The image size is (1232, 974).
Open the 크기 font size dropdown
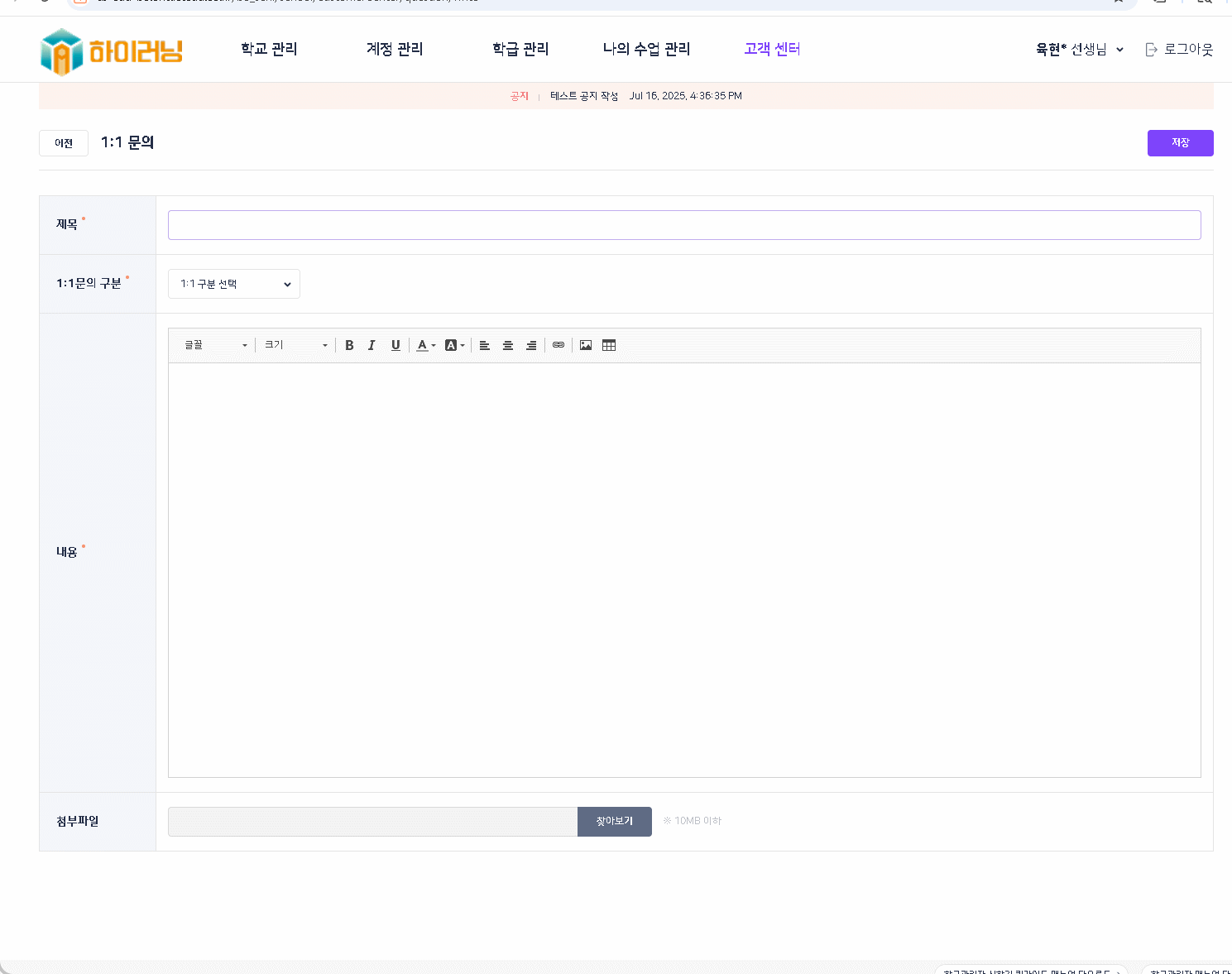pos(295,345)
